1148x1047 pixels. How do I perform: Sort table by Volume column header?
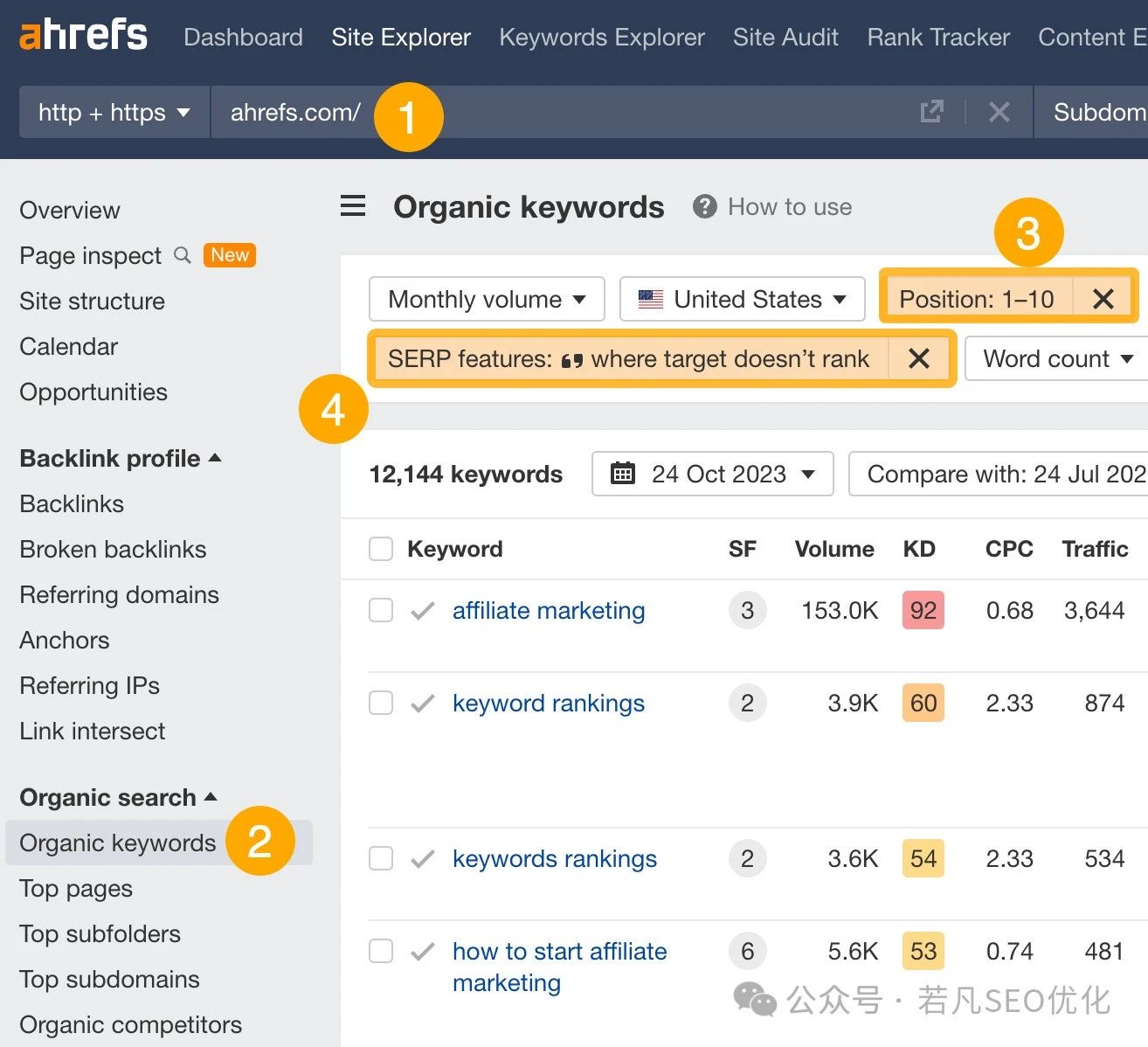(x=834, y=549)
